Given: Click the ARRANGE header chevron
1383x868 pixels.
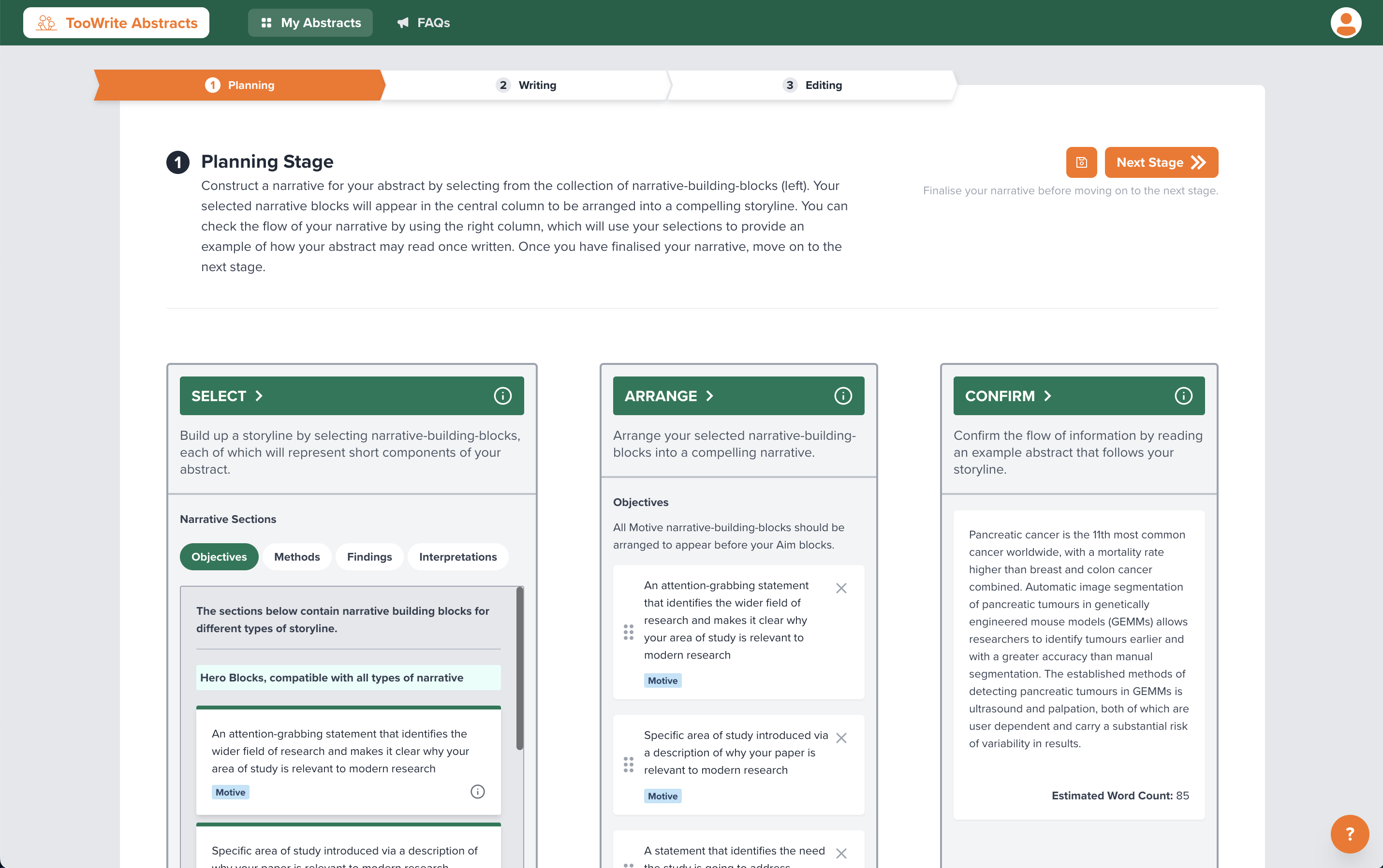Looking at the screenshot, I should pyautogui.click(x=710, y=396).
